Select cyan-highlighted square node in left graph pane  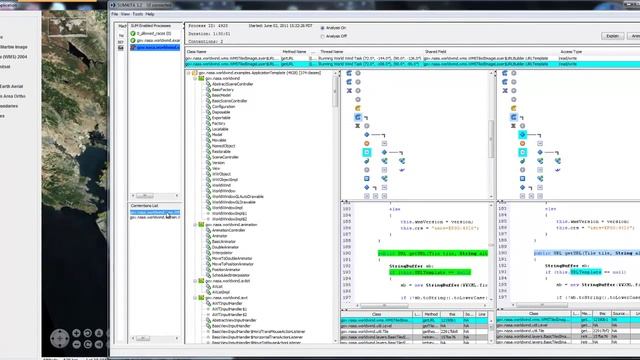click(x=367, y=152)
